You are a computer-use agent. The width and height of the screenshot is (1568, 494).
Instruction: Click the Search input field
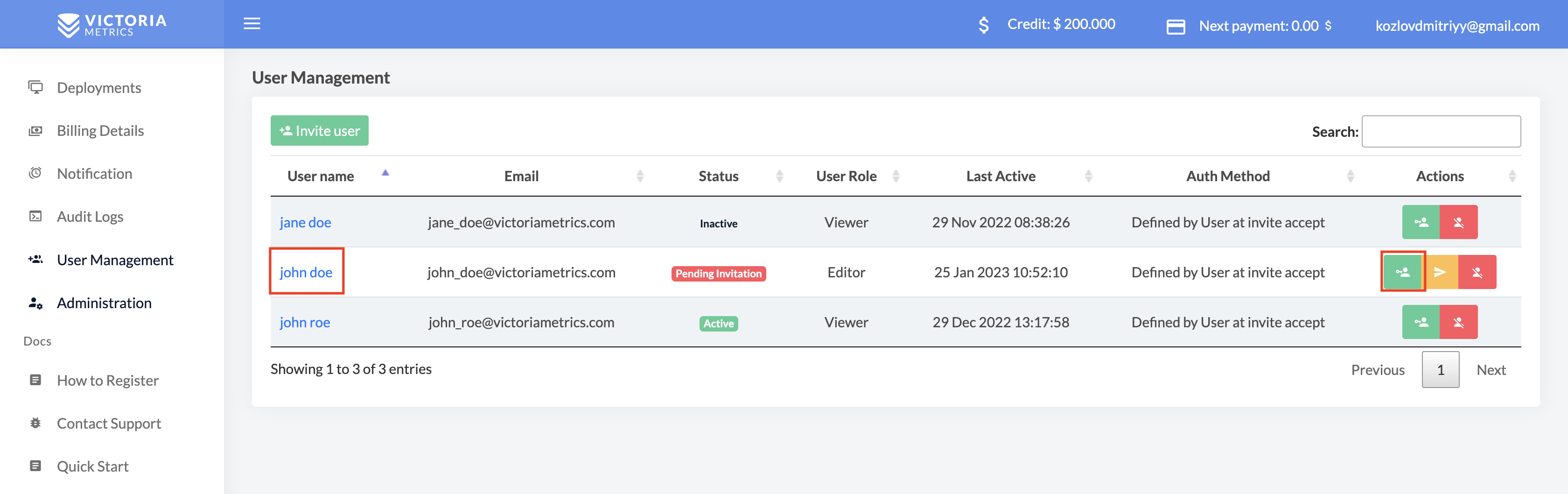1441,132
